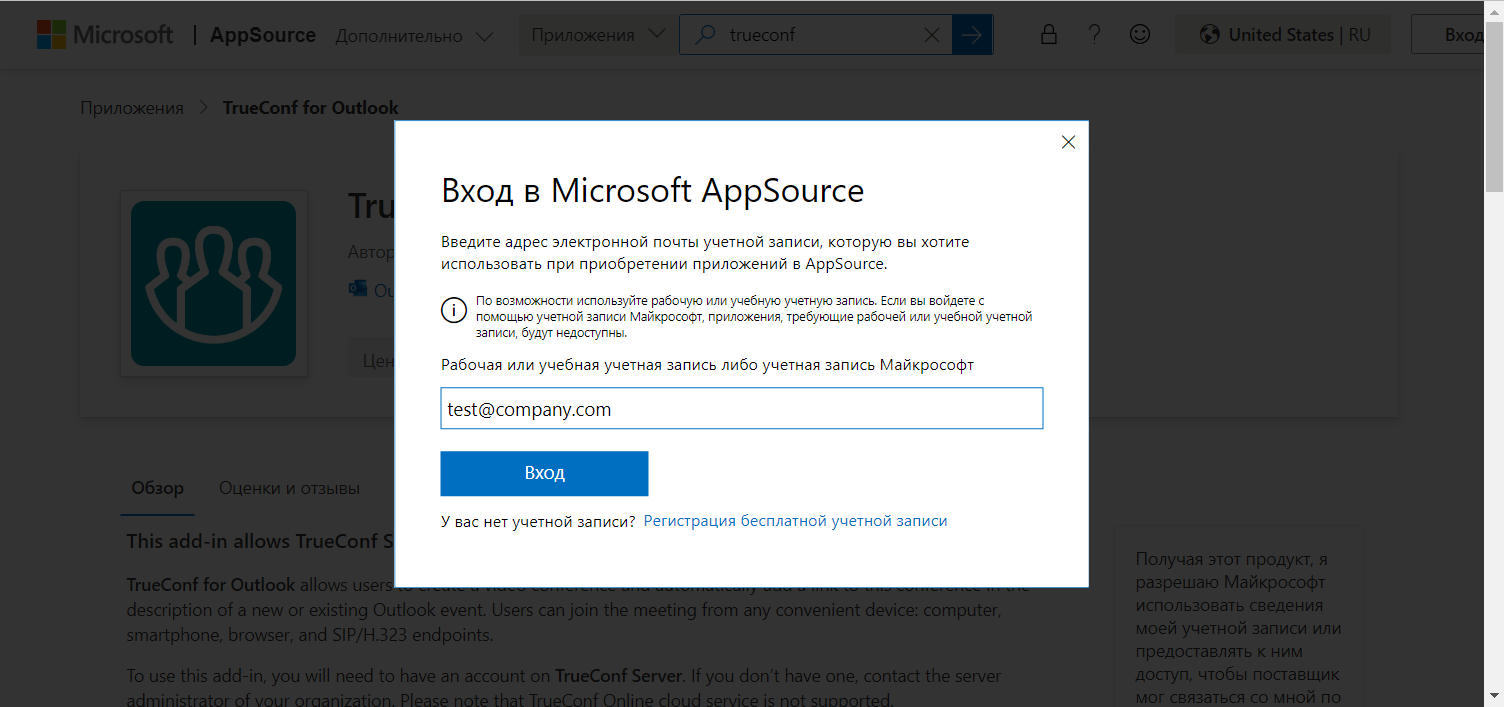This screenshot has height=707, width=1504.
Task: Click the info icon in dialog
Action: point(454,310)
